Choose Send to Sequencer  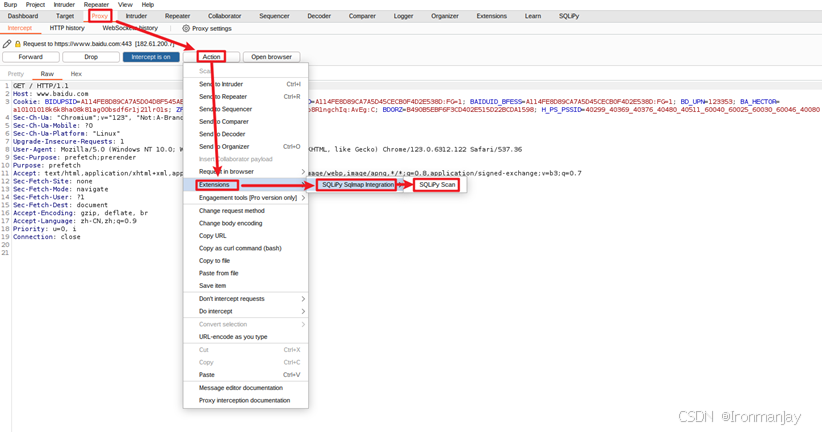(x=245, y=109)
